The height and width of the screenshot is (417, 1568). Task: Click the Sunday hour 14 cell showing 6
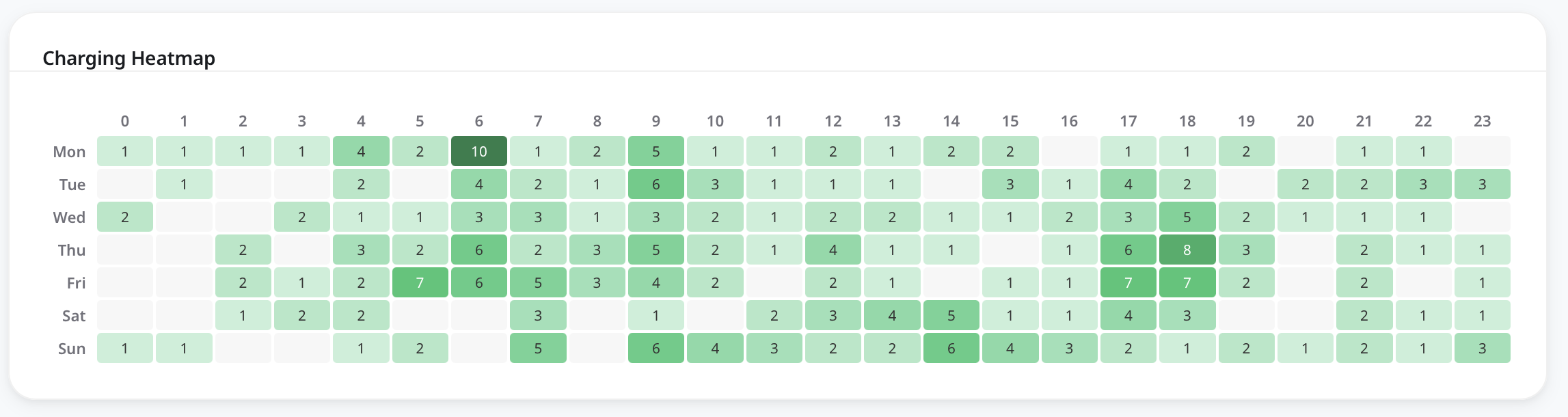pyautogui.click(x=951, y=348)
